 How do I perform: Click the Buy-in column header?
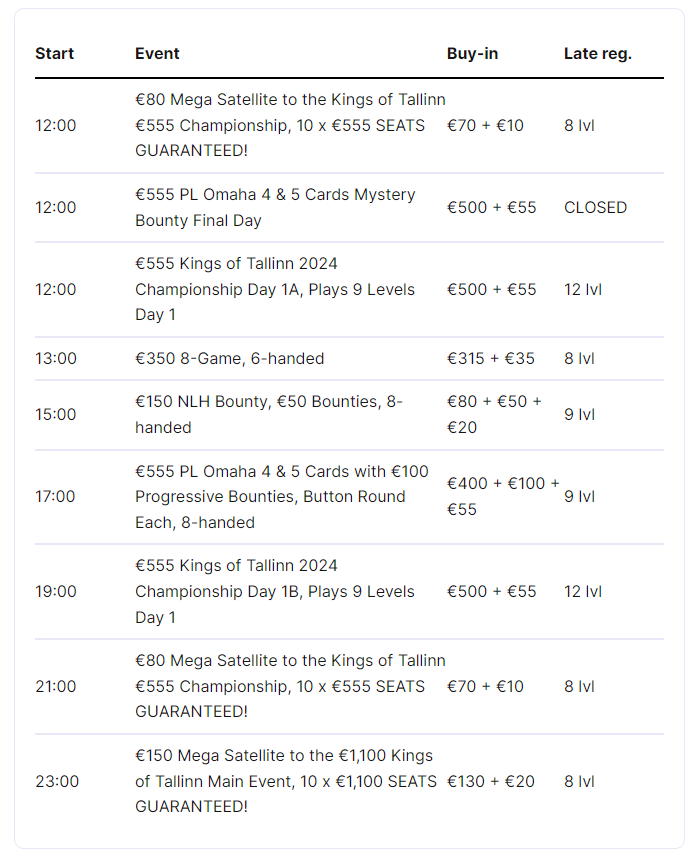click(x=472, y=53)
